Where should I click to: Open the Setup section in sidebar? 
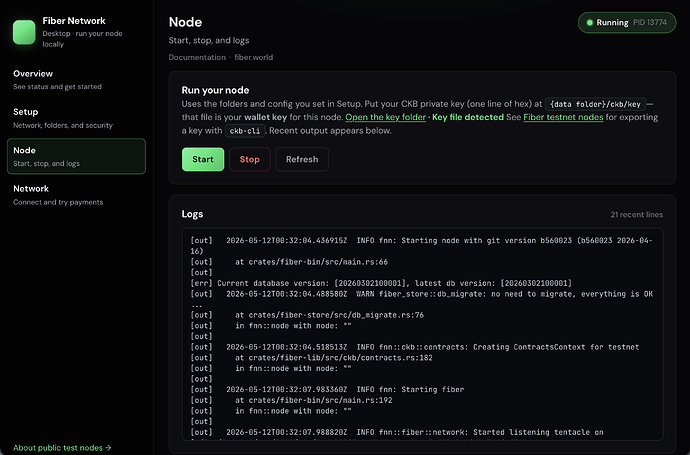tap(76, 118)
